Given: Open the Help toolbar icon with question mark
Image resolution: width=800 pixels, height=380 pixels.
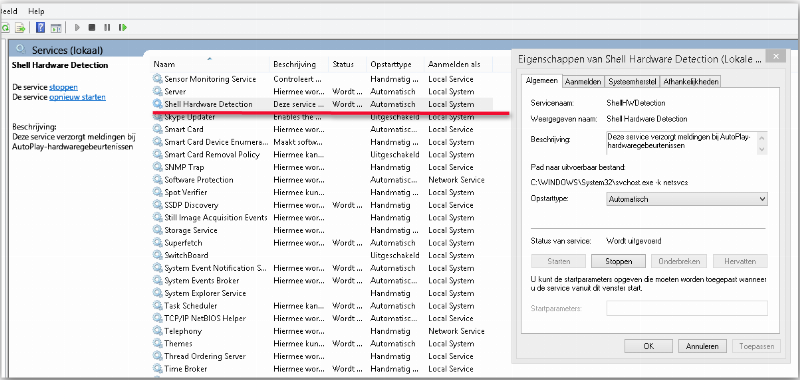Looking at the screenshot, I should pos(40,28).
